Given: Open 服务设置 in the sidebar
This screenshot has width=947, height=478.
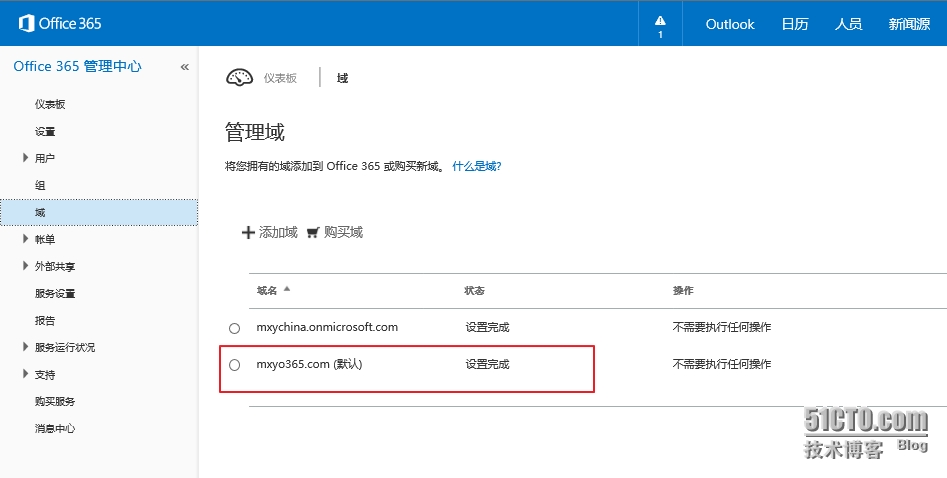Looking at the screenshot, I should click(x=55, y=294).
